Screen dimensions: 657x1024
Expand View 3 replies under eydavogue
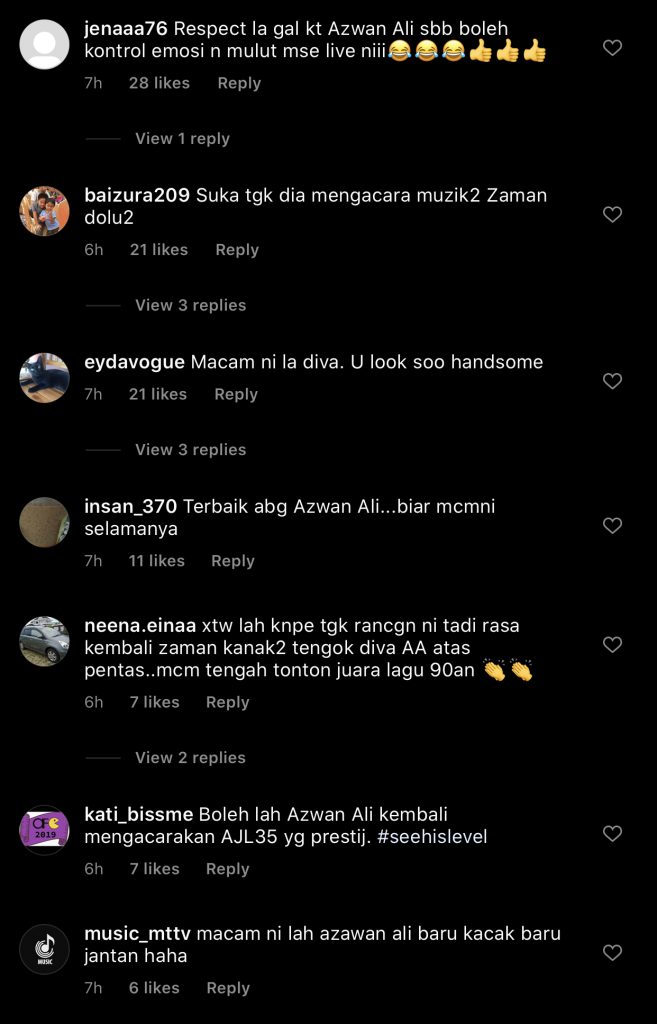191,449
